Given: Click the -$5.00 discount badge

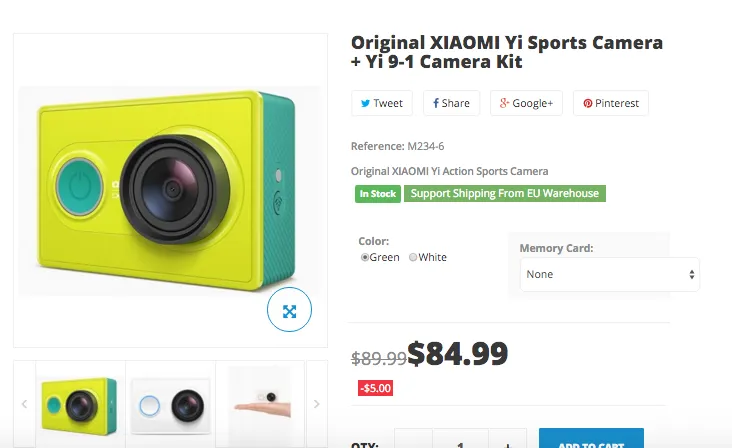Looking at the screenshot, I should click(377, 388).
